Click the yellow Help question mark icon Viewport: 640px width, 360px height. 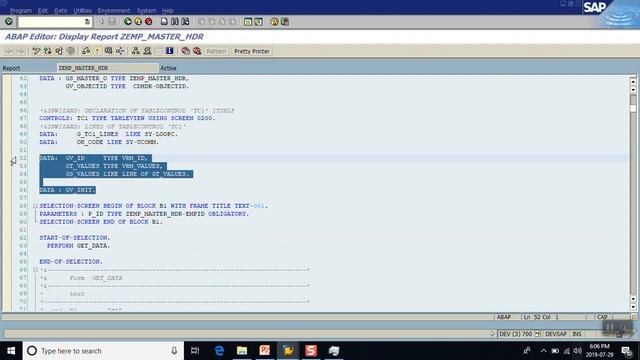pos(274,22)
